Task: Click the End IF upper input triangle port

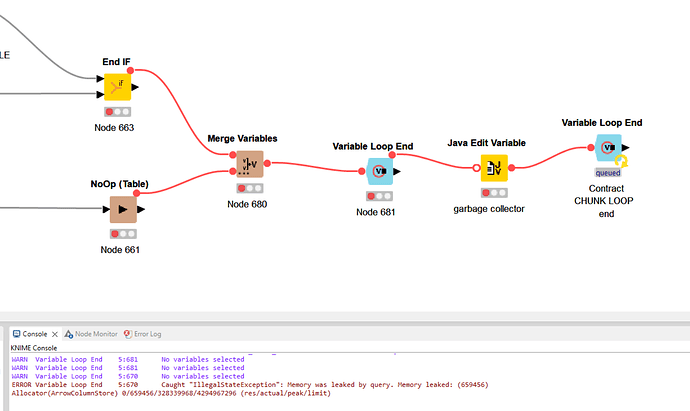Action: [100, 79]
